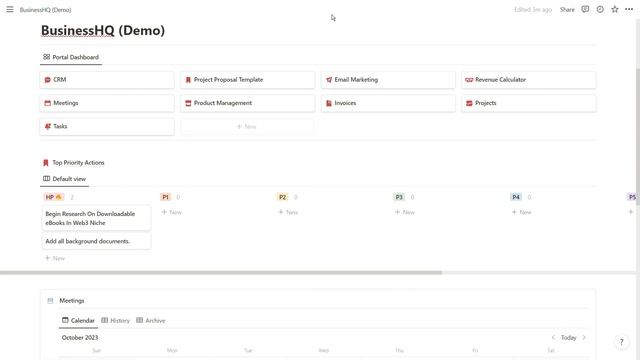Click the Edited timestamp in top bar
Viewport: 640px width, 360px height.
click(x=533, y=9)
